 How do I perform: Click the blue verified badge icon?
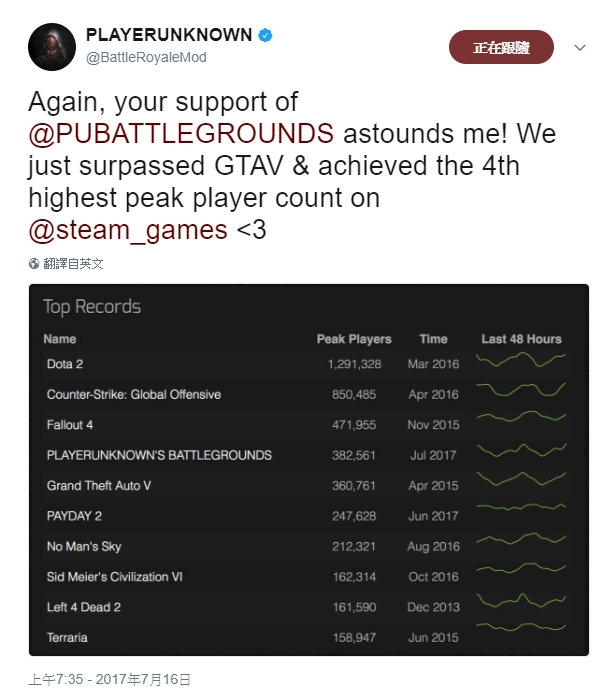point(265,35)
